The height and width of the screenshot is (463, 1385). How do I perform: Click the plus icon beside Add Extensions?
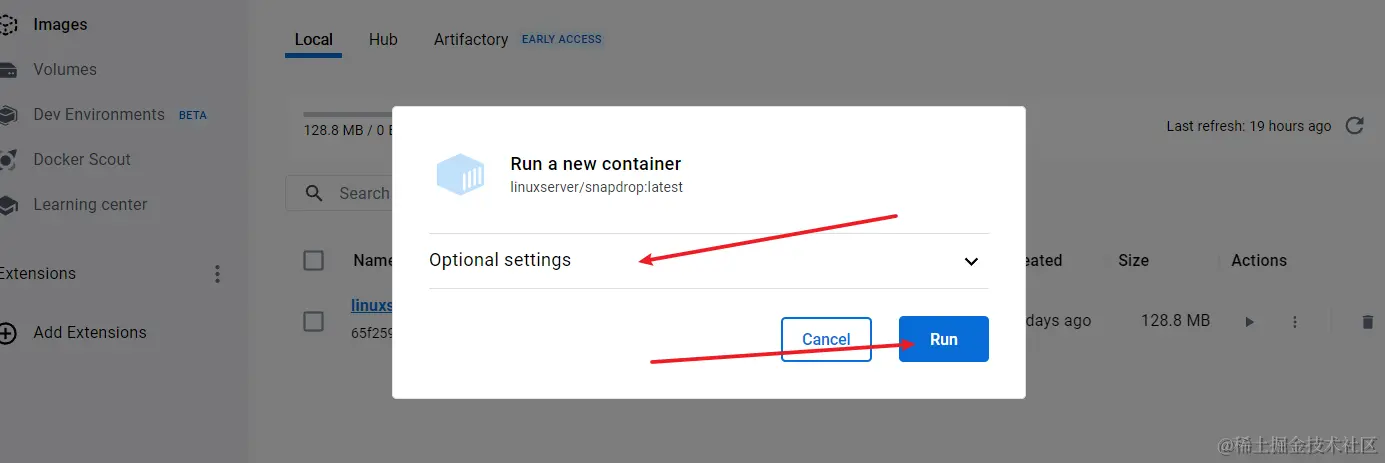point(7,333)
